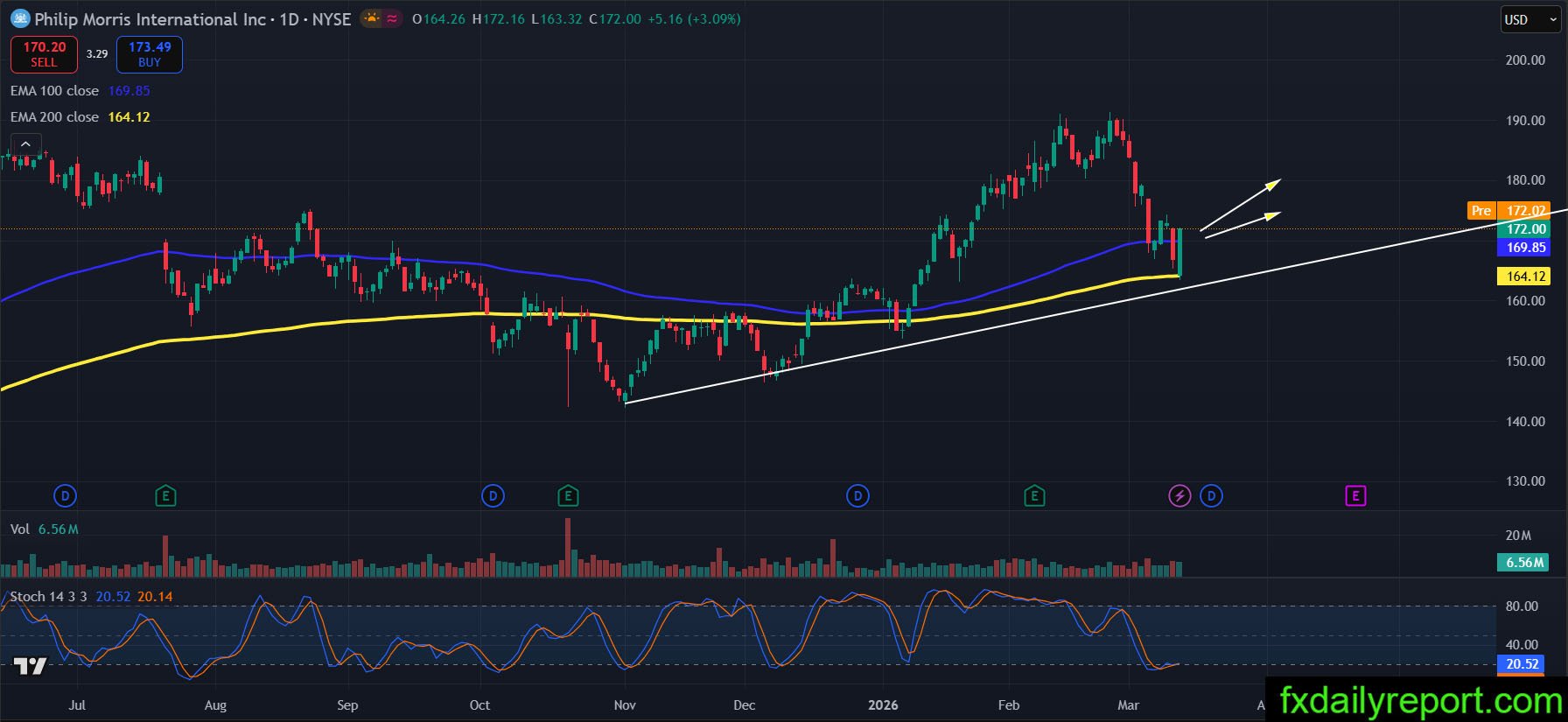Viewport: 1568px width, 722px height.
Task: Click the yellow 164.12 EMA price label
Action: tap(1523, 277)
